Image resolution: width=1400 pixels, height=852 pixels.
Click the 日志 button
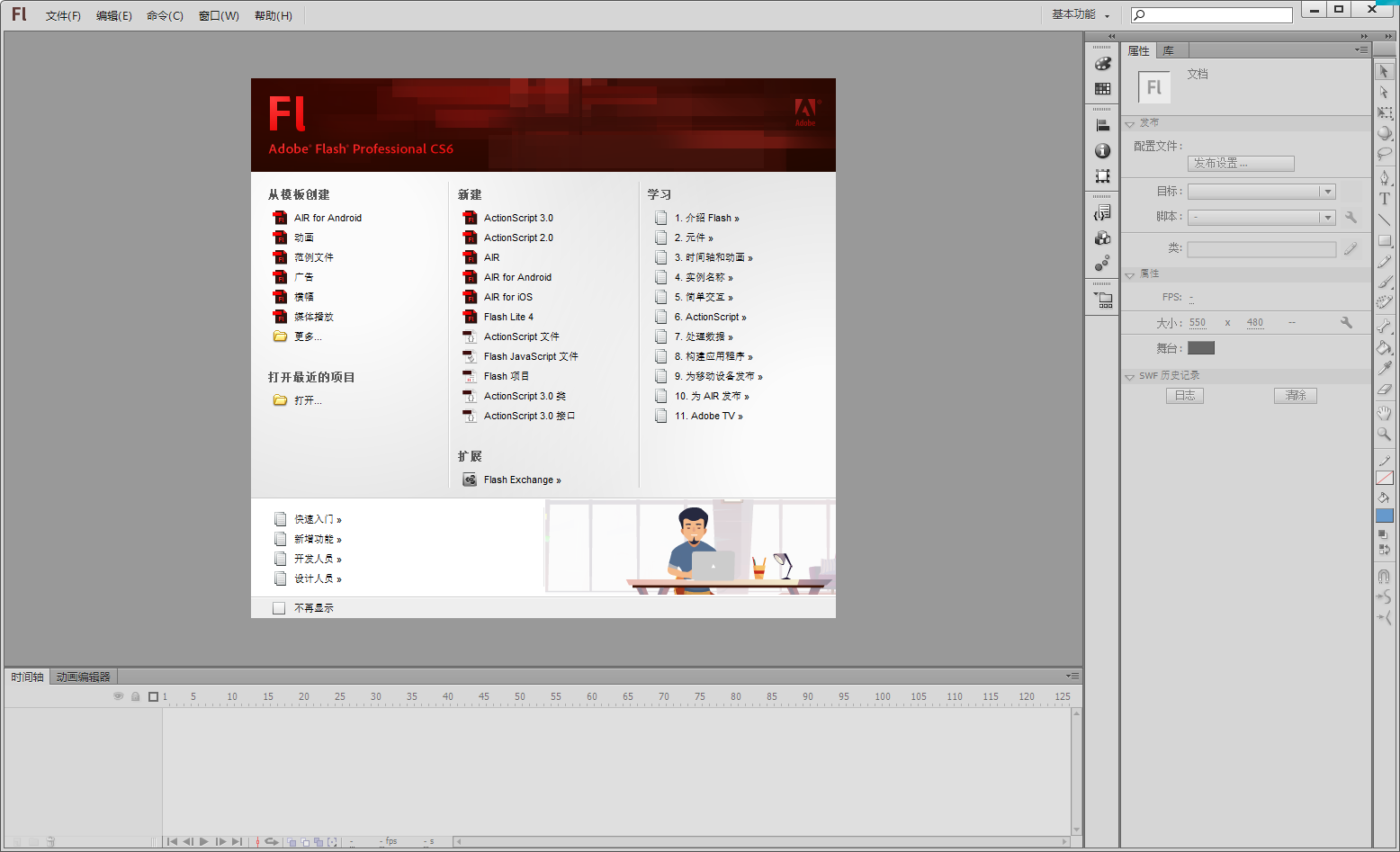pos(1185,396)
